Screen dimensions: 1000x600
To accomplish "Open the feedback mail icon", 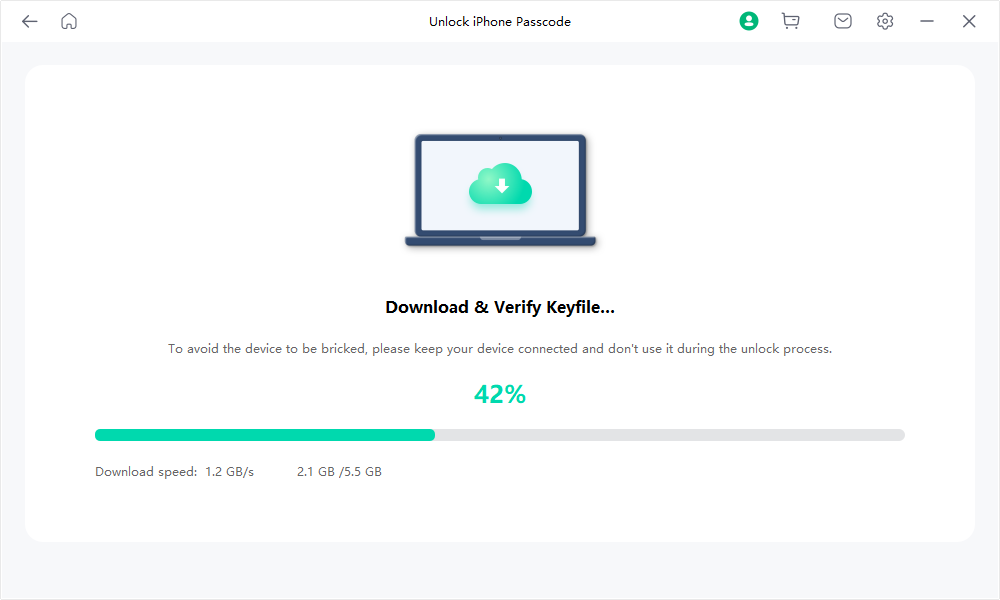I will click(843, 20).
